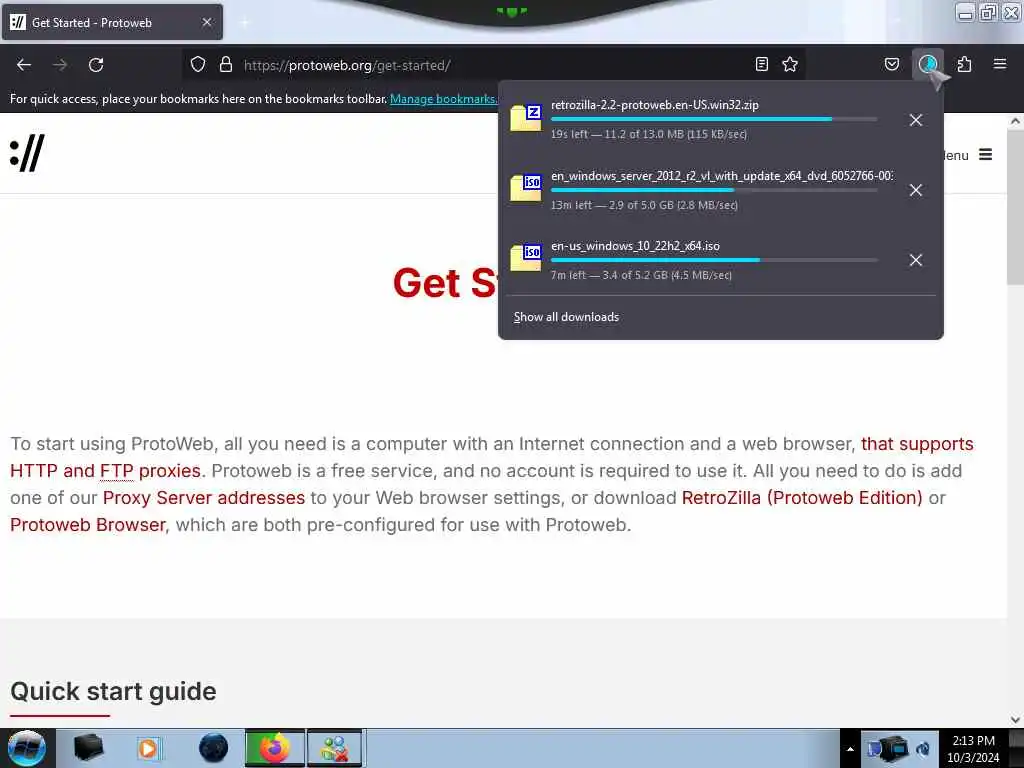Open tracking protection shield icon

(x=198, y=65)
